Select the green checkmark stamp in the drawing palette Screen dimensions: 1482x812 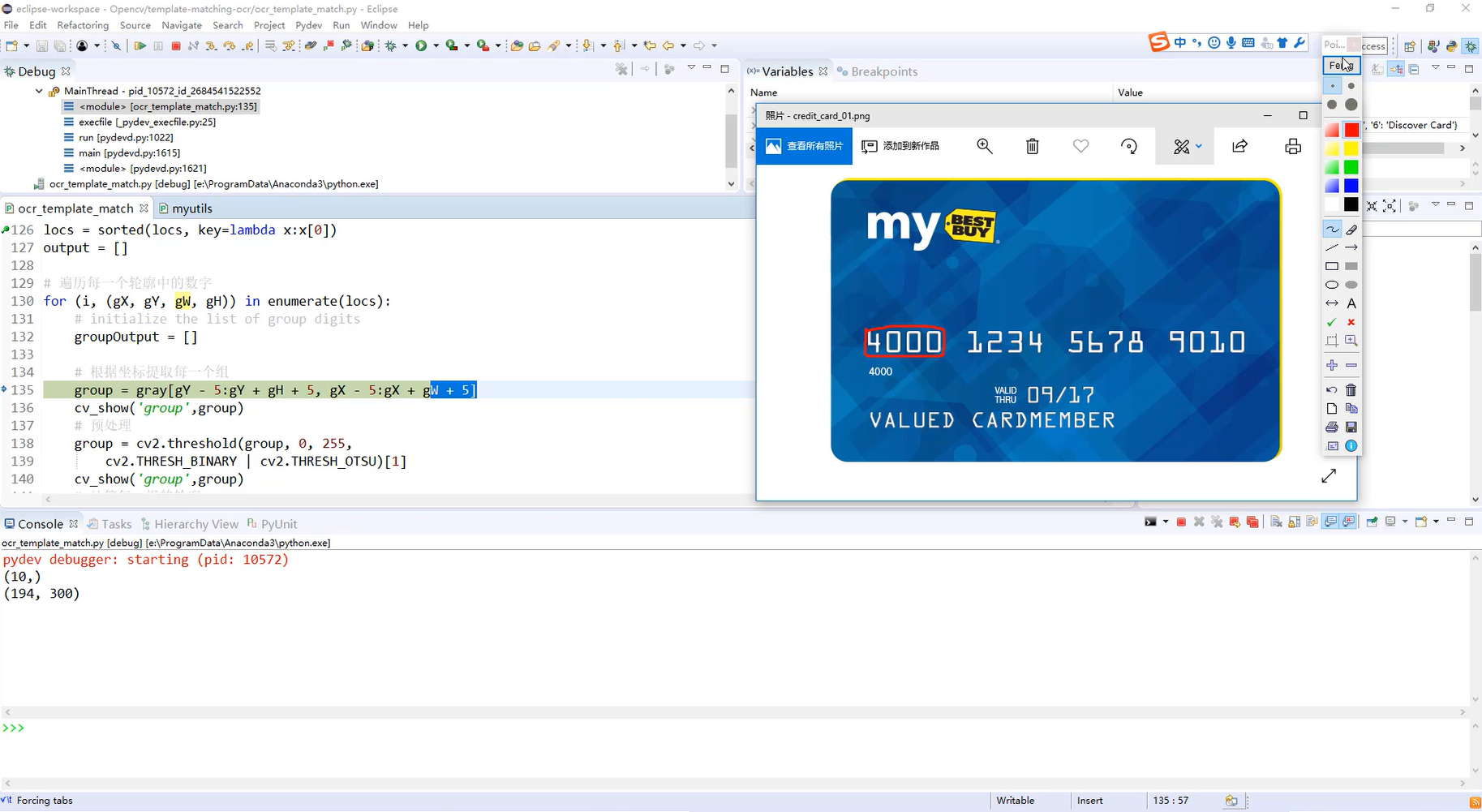tap(1332, 322)
